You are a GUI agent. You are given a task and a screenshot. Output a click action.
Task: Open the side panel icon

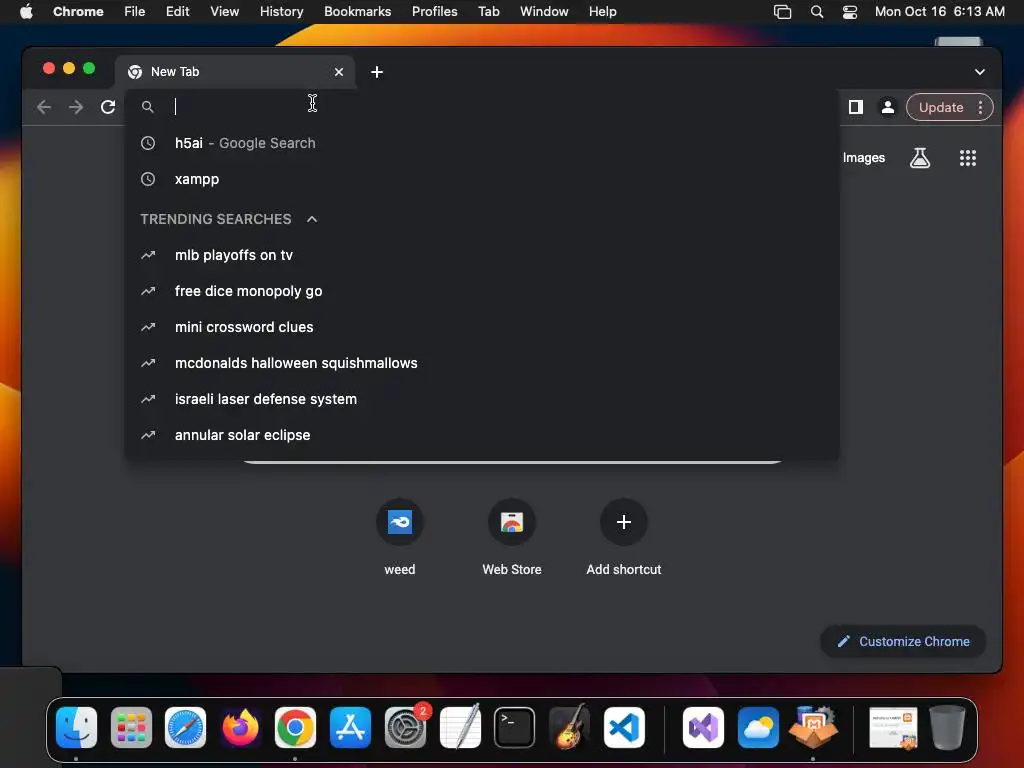[x=856, y=107]
